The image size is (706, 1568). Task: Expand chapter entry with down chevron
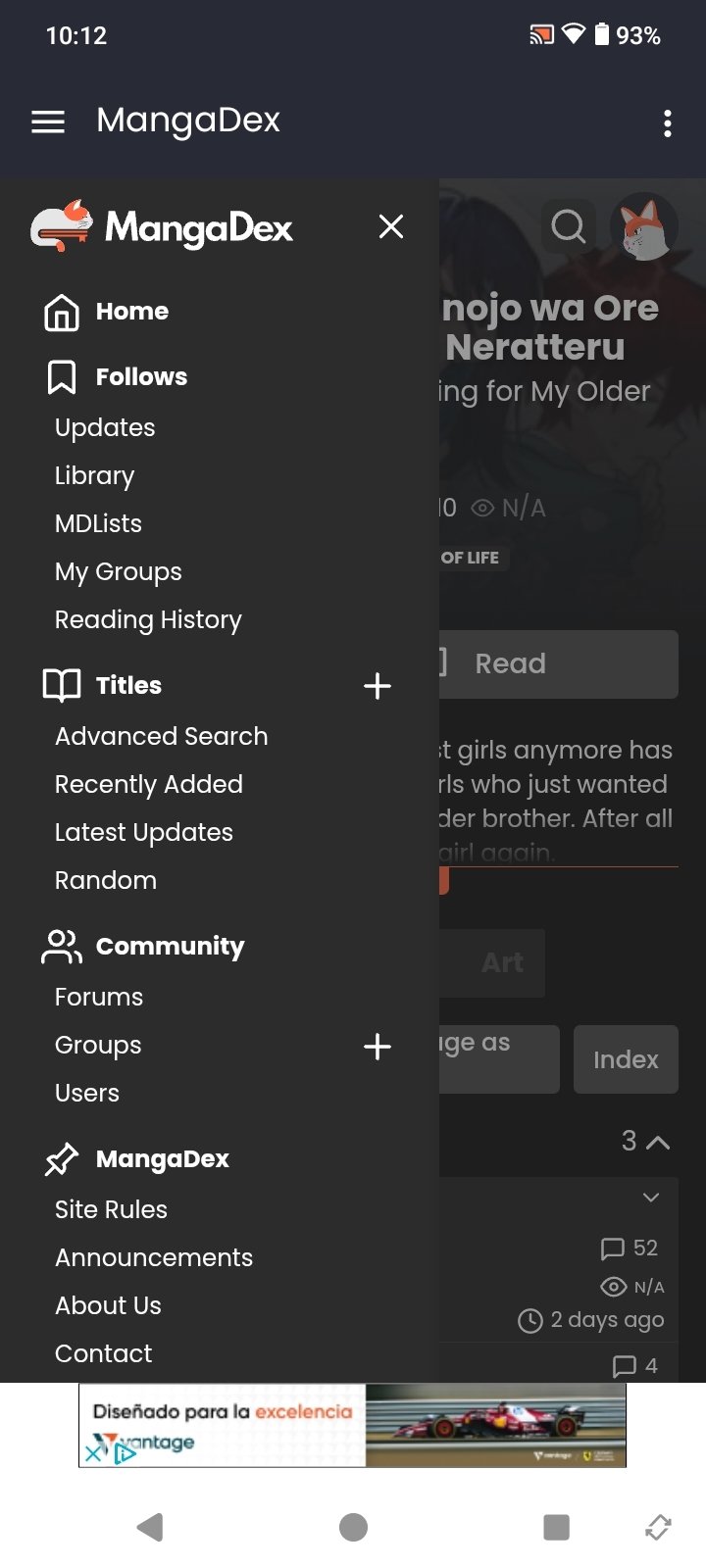tap(651, 1198)
